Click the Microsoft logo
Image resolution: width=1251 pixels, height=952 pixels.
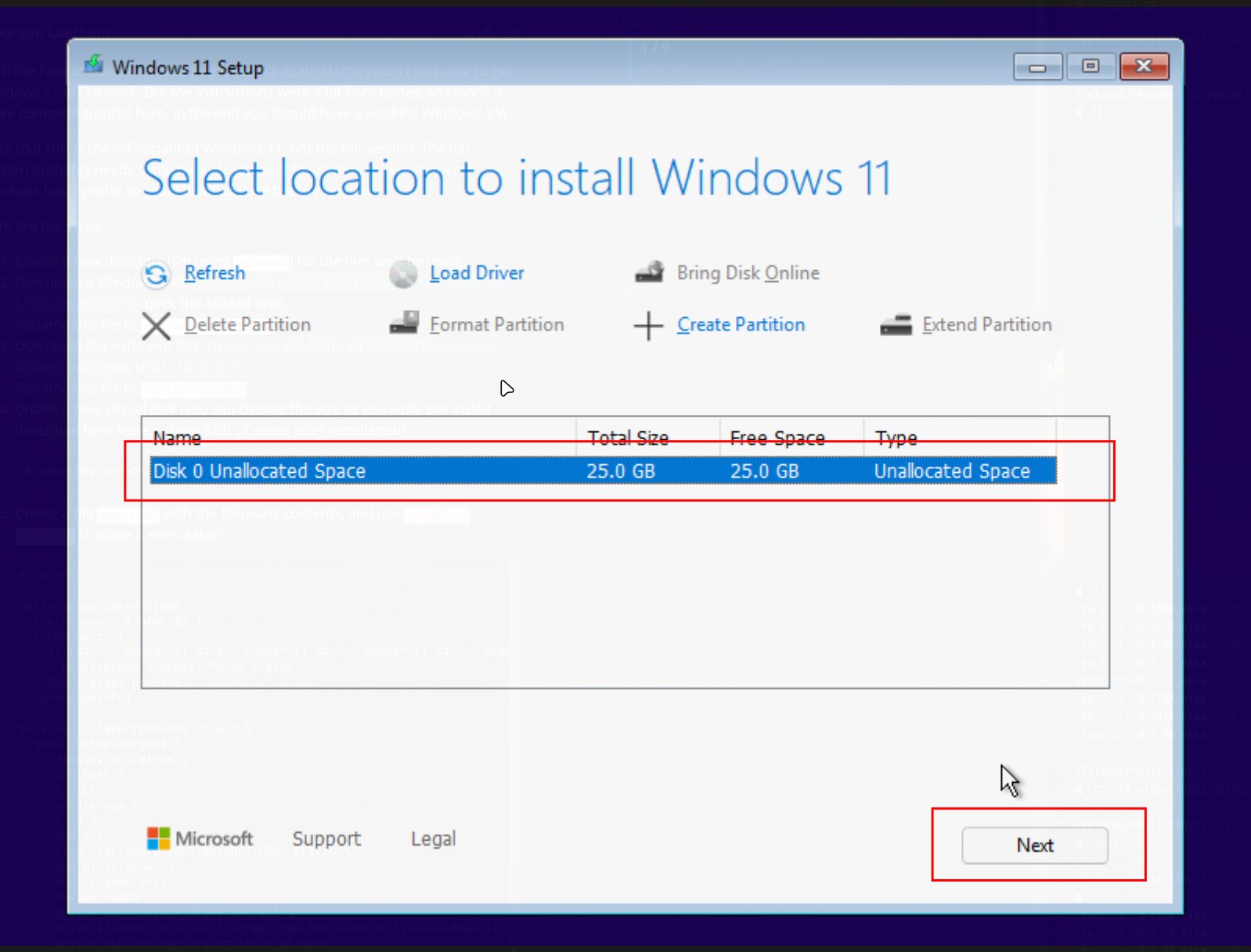tap(200, 839)
